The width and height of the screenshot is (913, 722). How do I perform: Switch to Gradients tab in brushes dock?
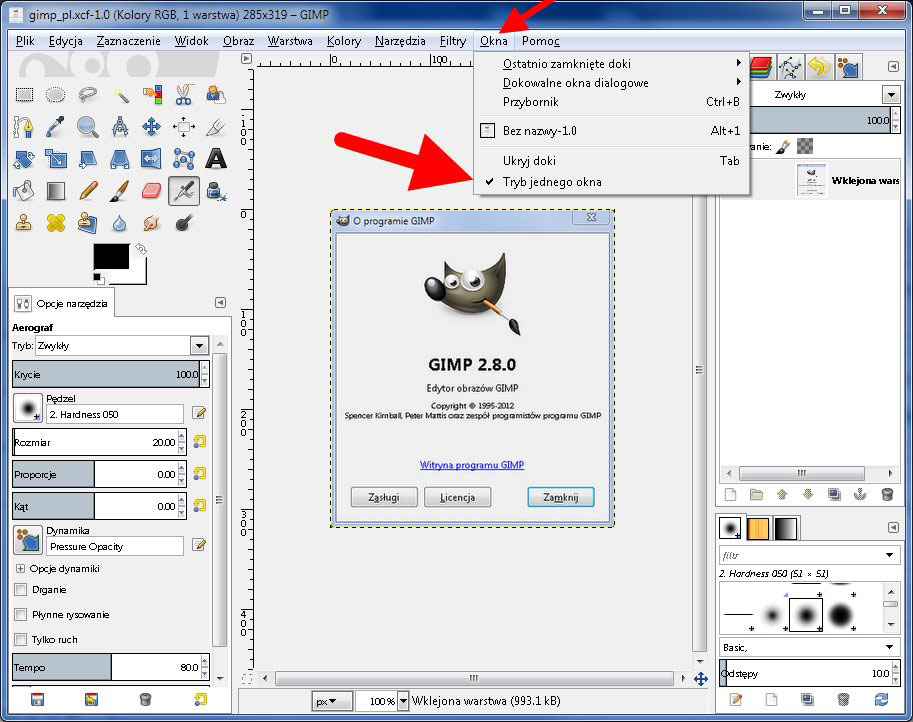(784, 528)
